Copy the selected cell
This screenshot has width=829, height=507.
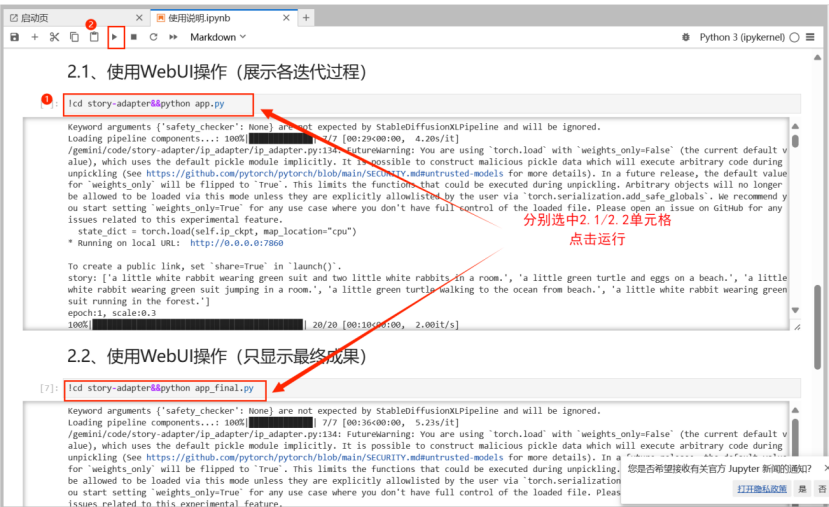tap(74, 37)
